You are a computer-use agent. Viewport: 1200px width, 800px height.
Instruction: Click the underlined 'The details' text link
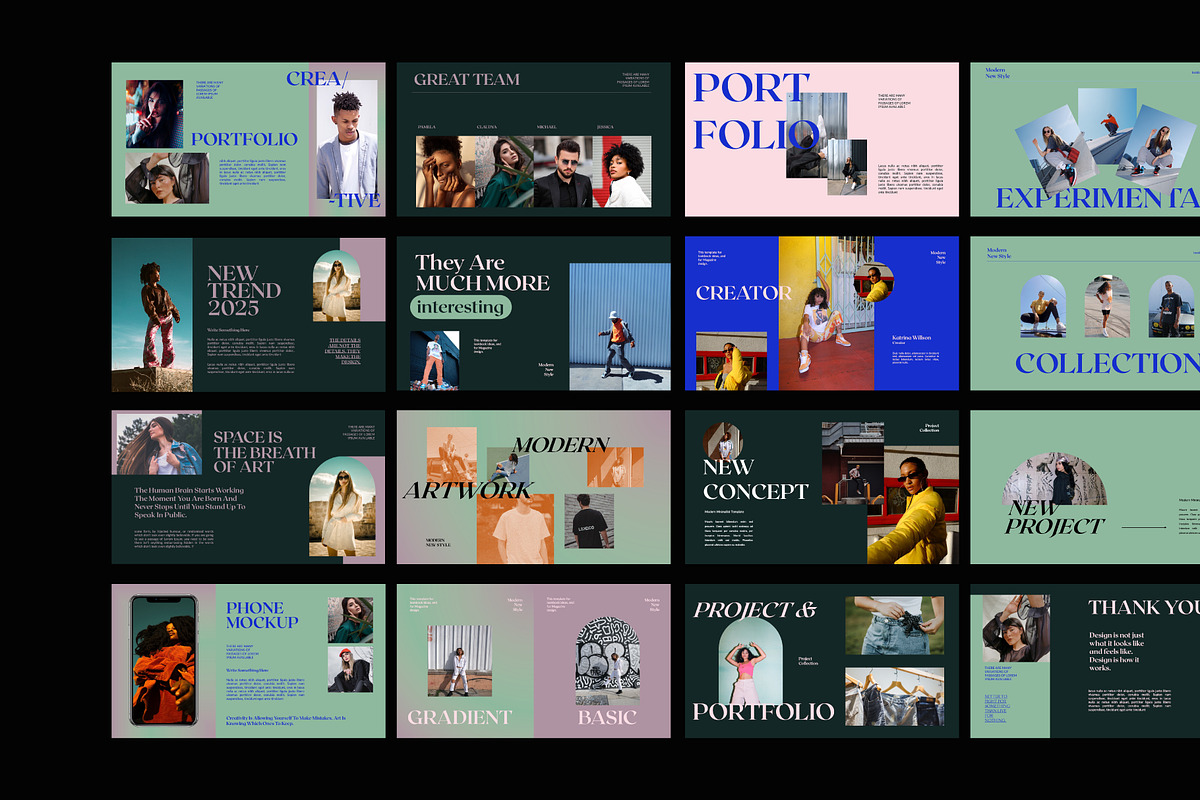(344, 351)
